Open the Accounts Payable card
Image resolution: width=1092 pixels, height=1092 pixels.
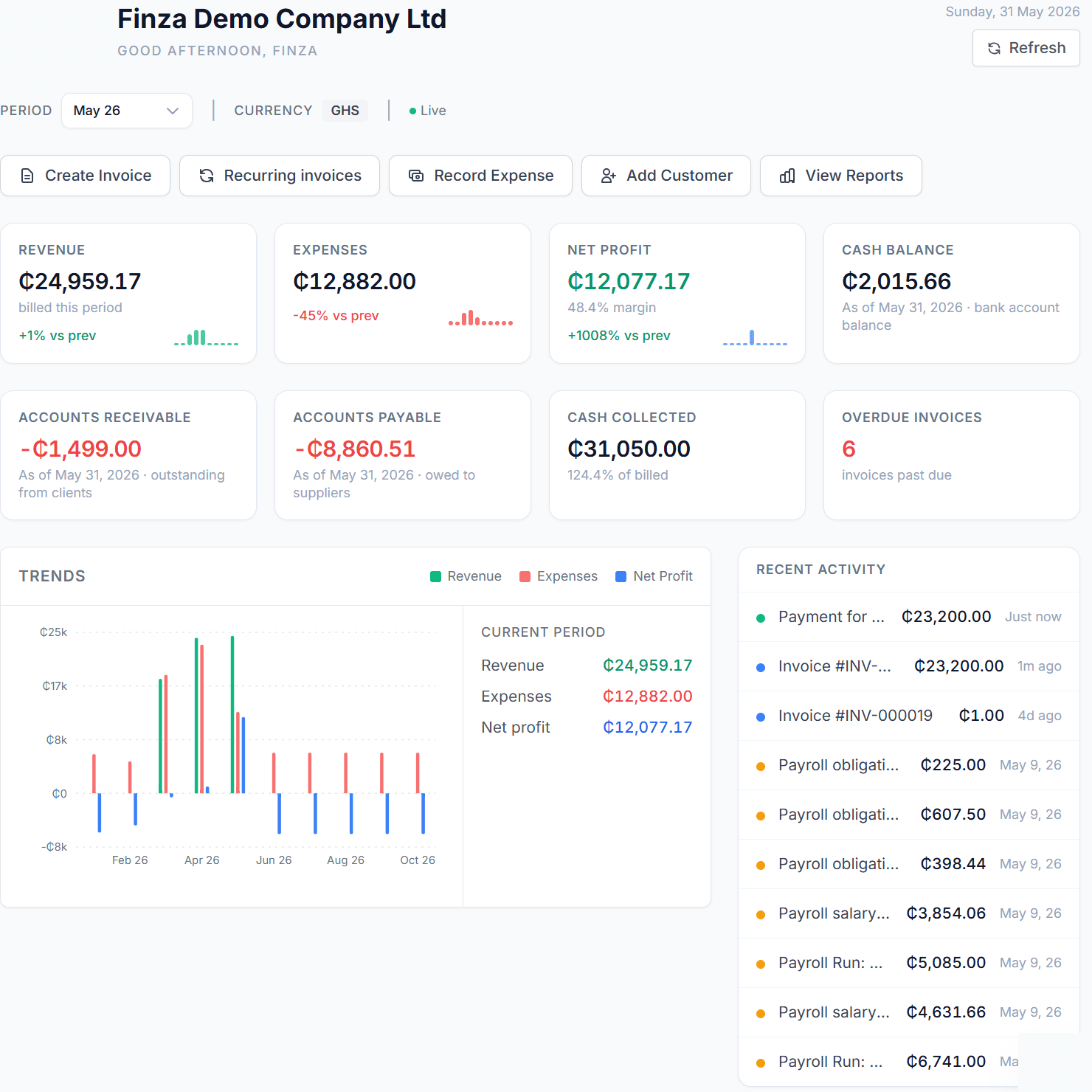point(403,455)
